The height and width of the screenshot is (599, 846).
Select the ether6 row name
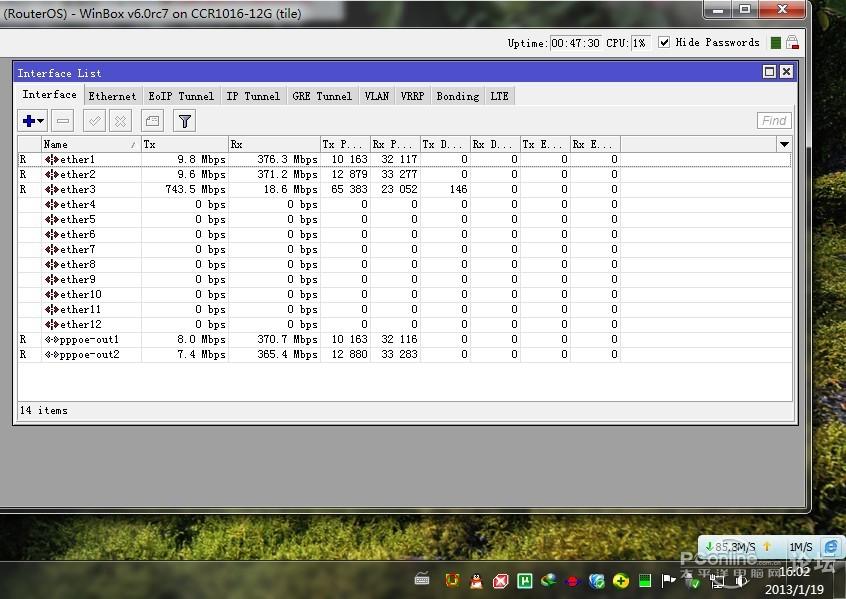(78, 235)
